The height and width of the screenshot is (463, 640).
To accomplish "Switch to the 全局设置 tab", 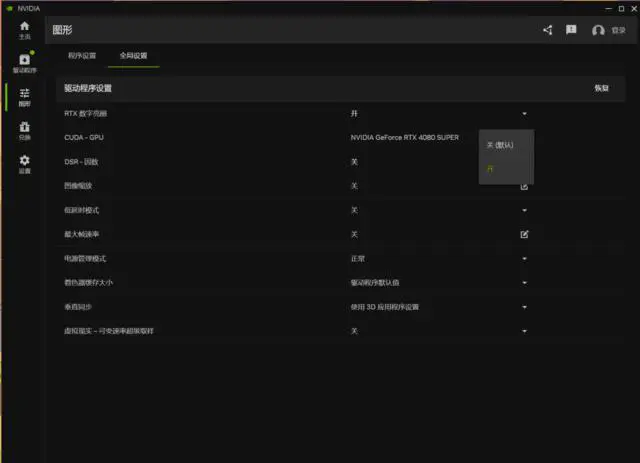I will [x=133, y=56].
